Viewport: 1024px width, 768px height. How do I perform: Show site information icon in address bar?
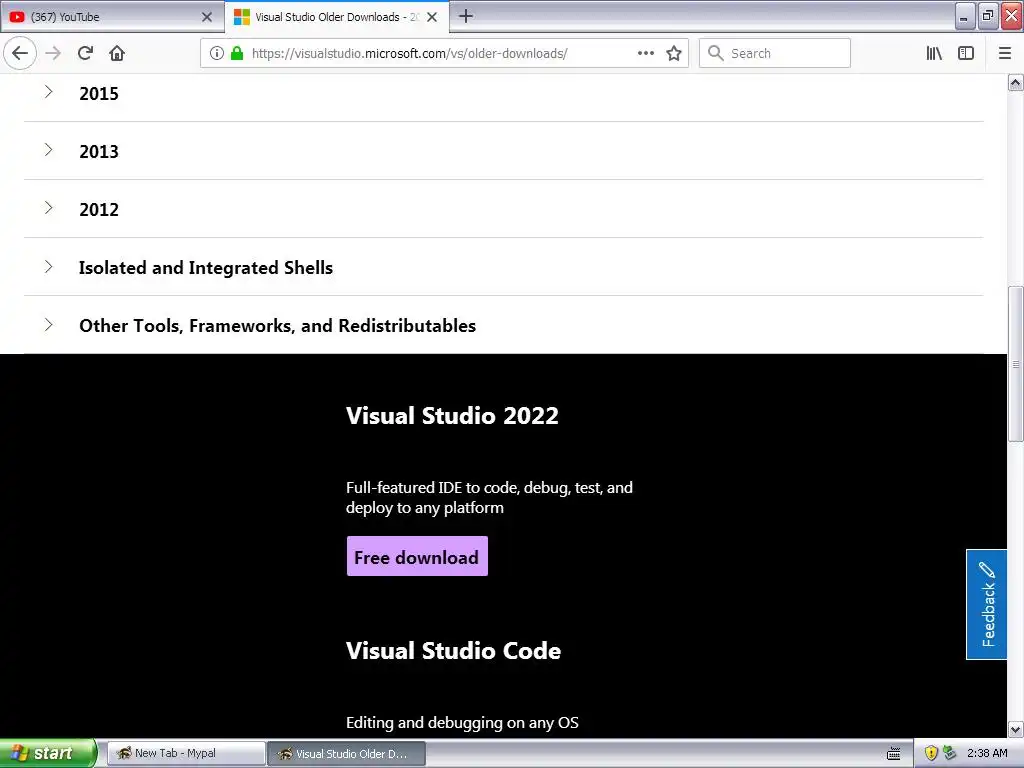(x=216, y=53)
